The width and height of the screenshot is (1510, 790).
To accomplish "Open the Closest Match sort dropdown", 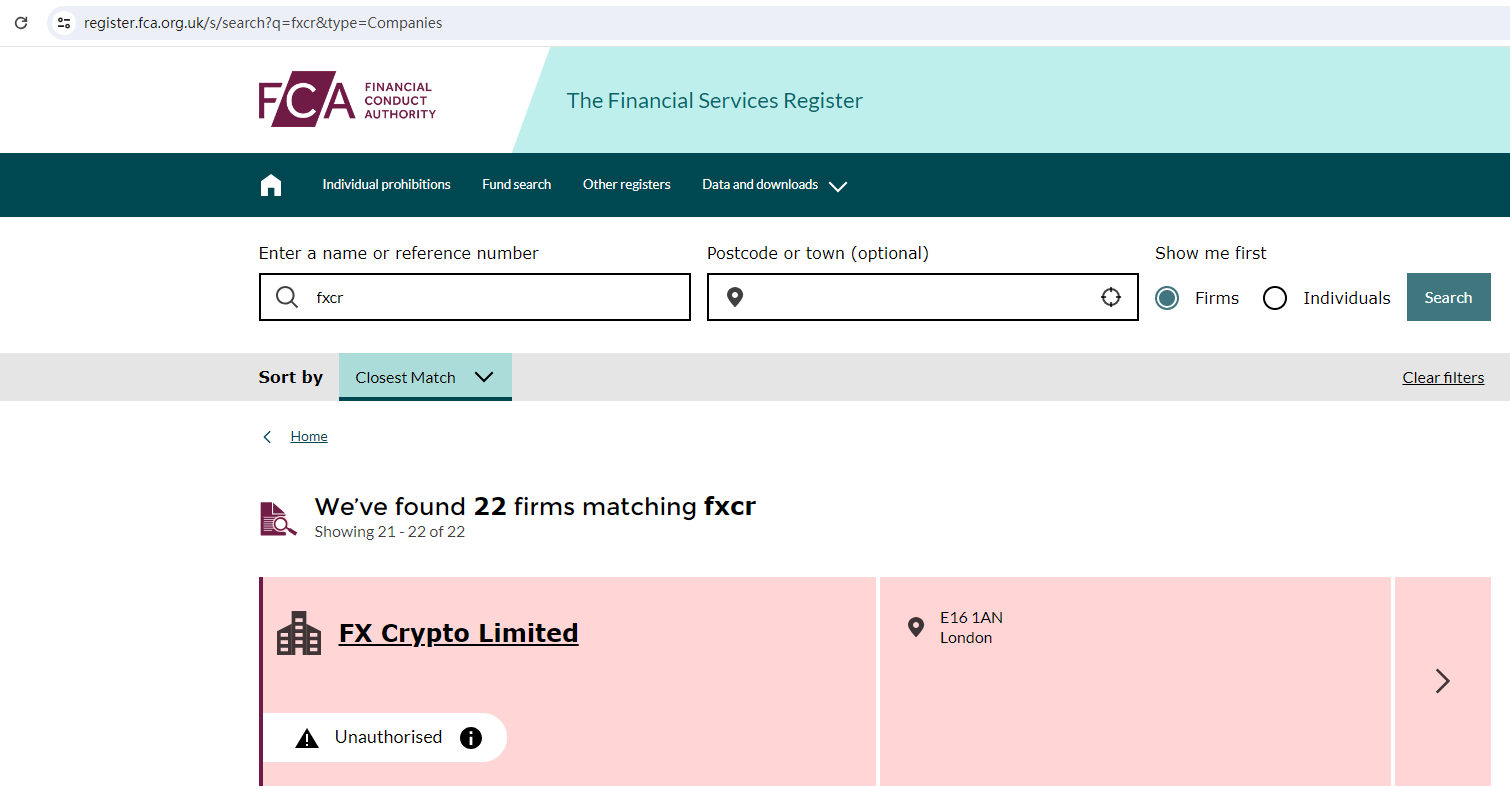I will pos(425,377).
